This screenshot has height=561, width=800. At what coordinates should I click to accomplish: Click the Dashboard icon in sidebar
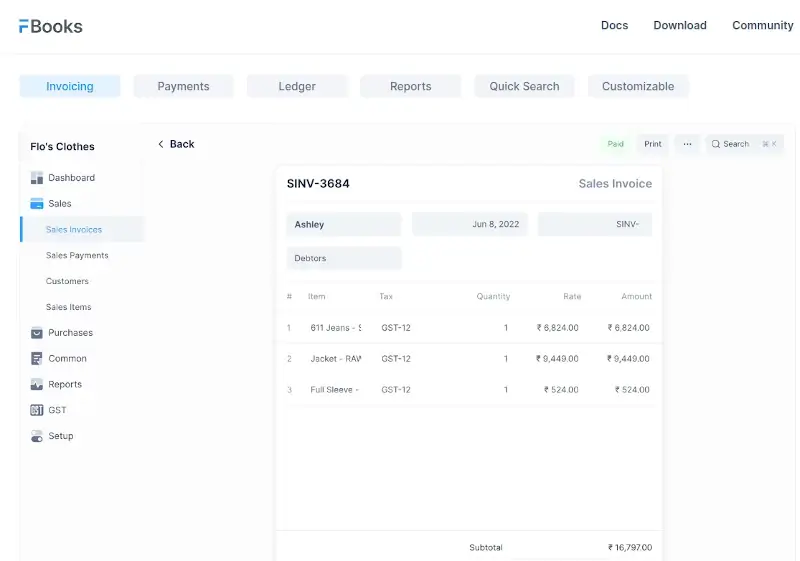coord(37,178)
